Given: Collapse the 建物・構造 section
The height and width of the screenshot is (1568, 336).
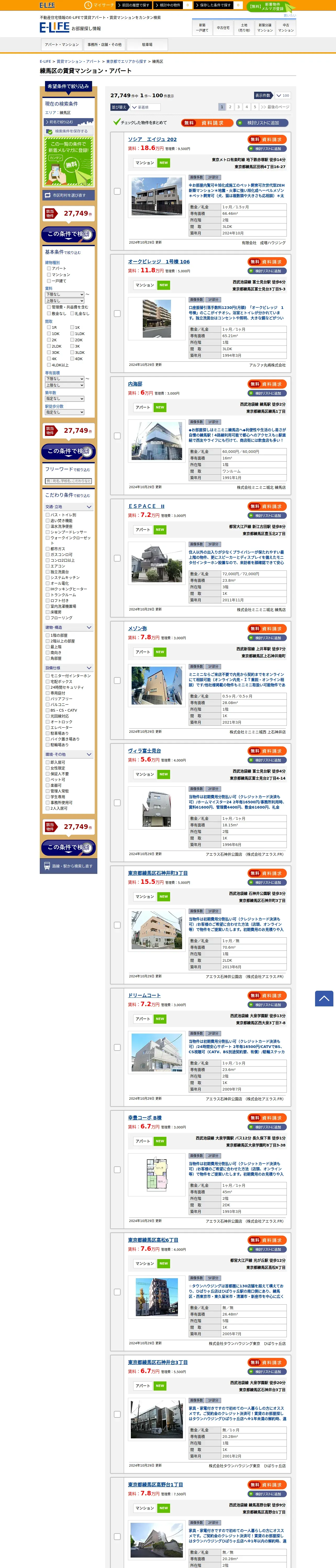Looking at the screenshot, I should click(x=68, y=627).
